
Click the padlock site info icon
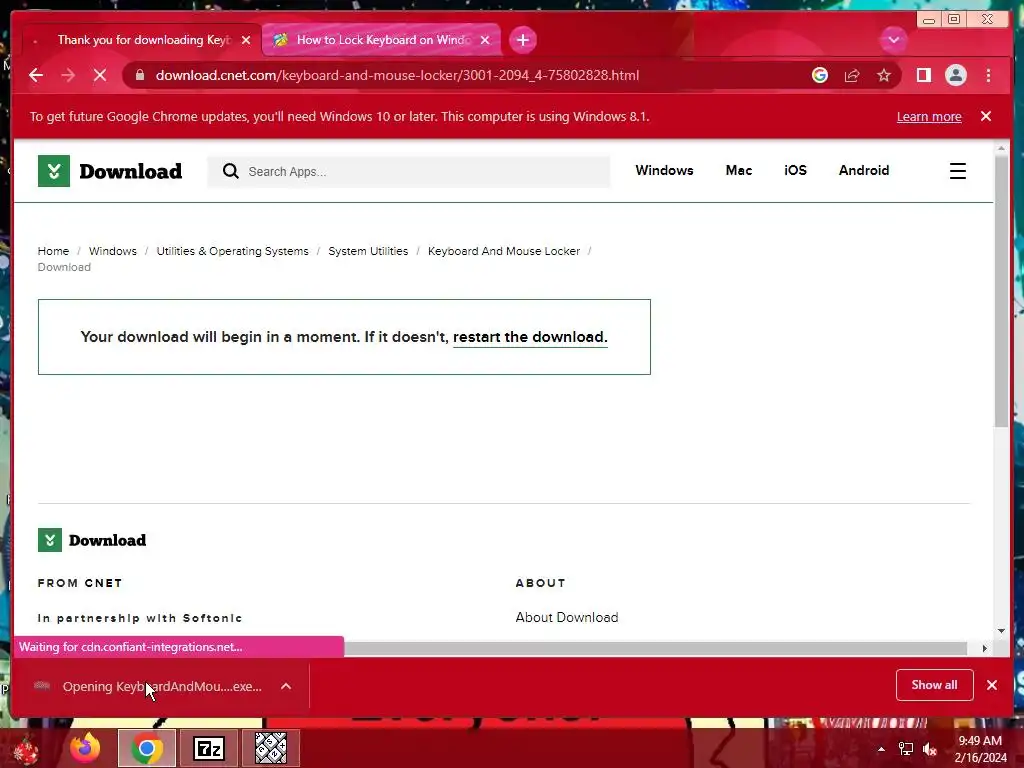[140, 75]
